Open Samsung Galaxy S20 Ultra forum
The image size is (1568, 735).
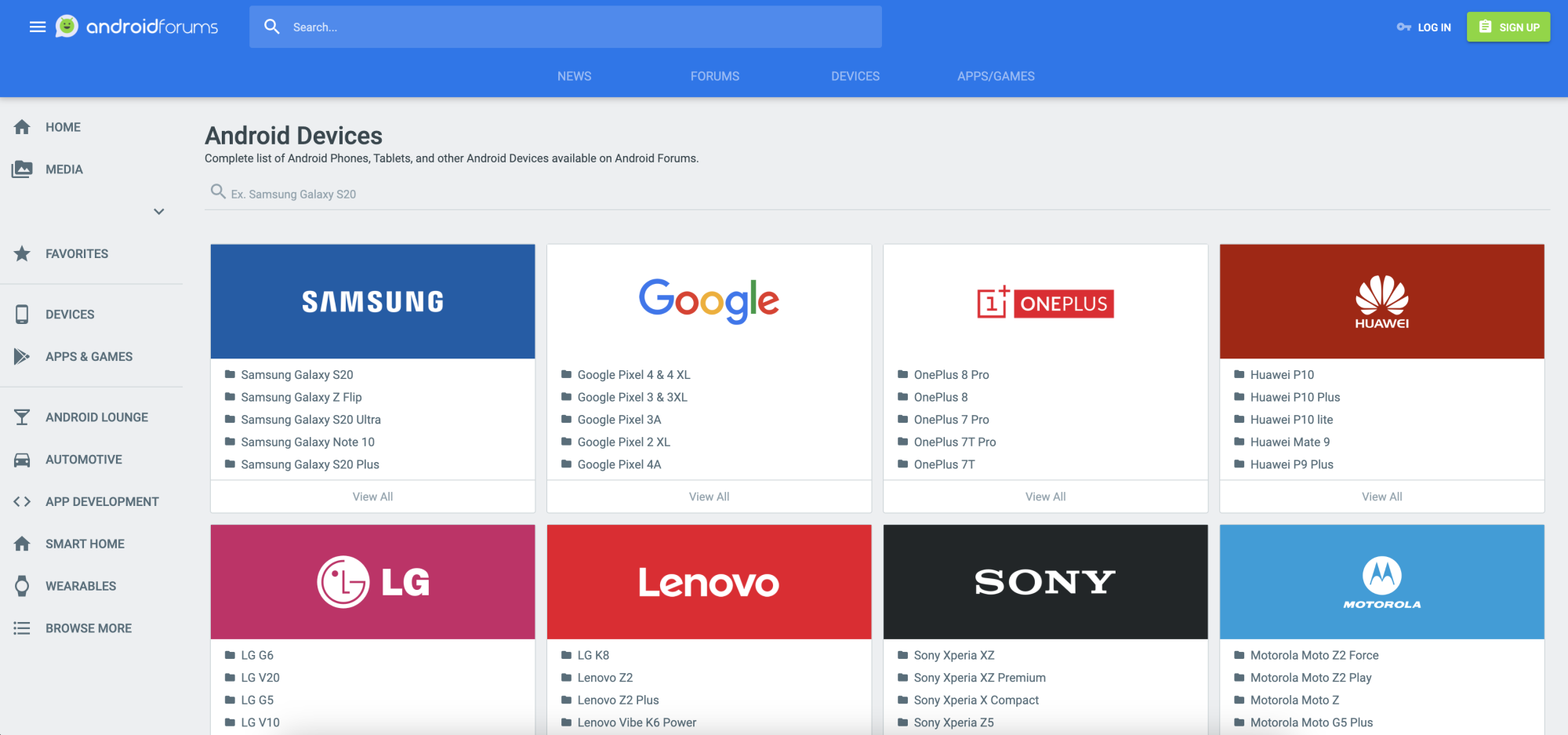point(310,420)
